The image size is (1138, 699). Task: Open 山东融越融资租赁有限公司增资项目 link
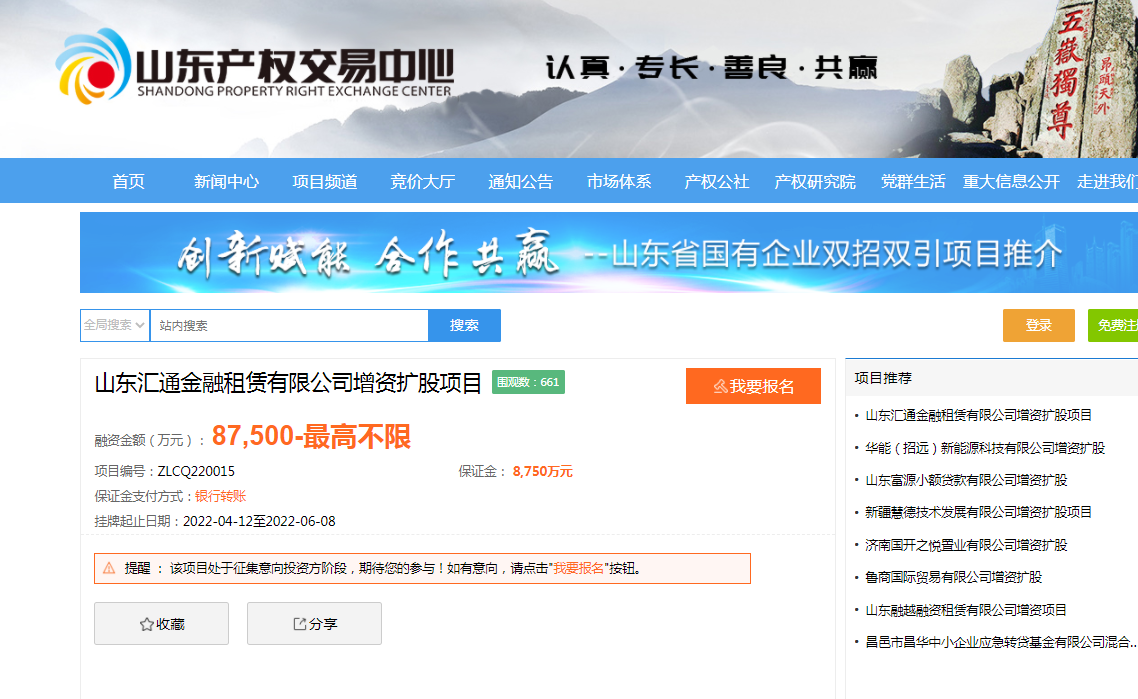click(x=966, y=610)
